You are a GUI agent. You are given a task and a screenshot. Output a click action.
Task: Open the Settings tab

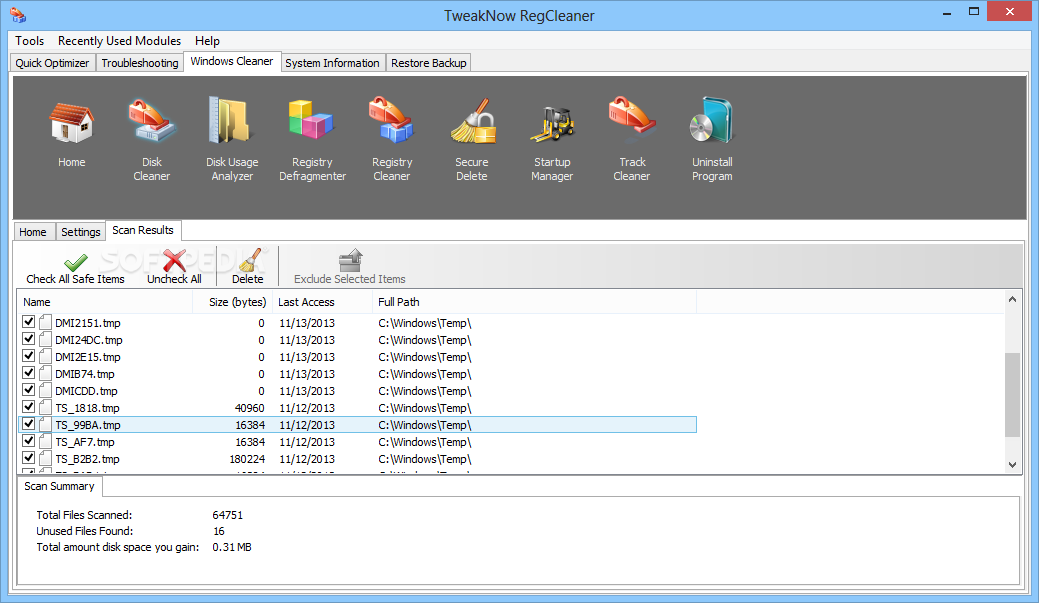[x=81, y=232]
